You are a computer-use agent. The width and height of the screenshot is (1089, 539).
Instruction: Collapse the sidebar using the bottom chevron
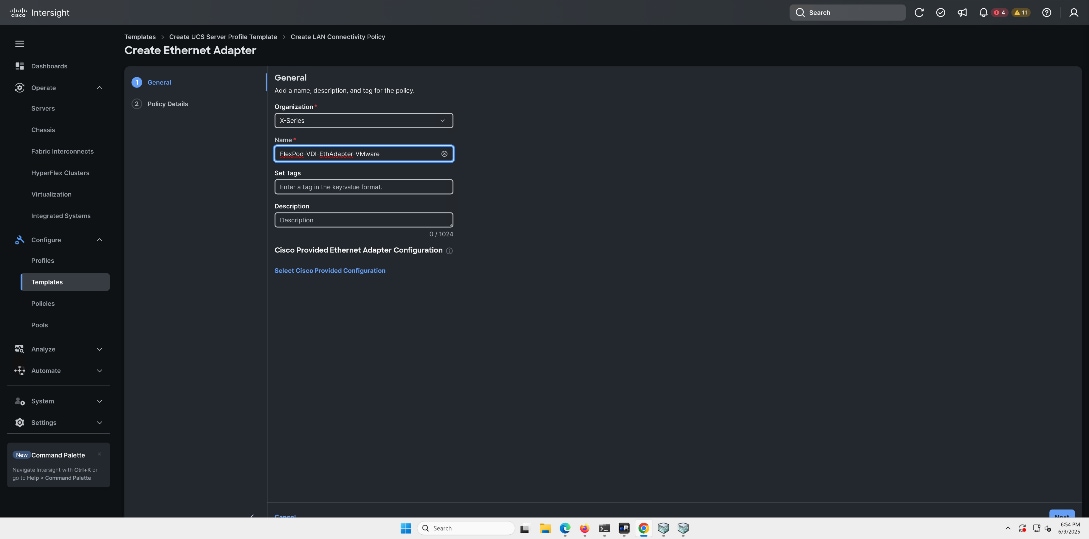coord(252,516)
